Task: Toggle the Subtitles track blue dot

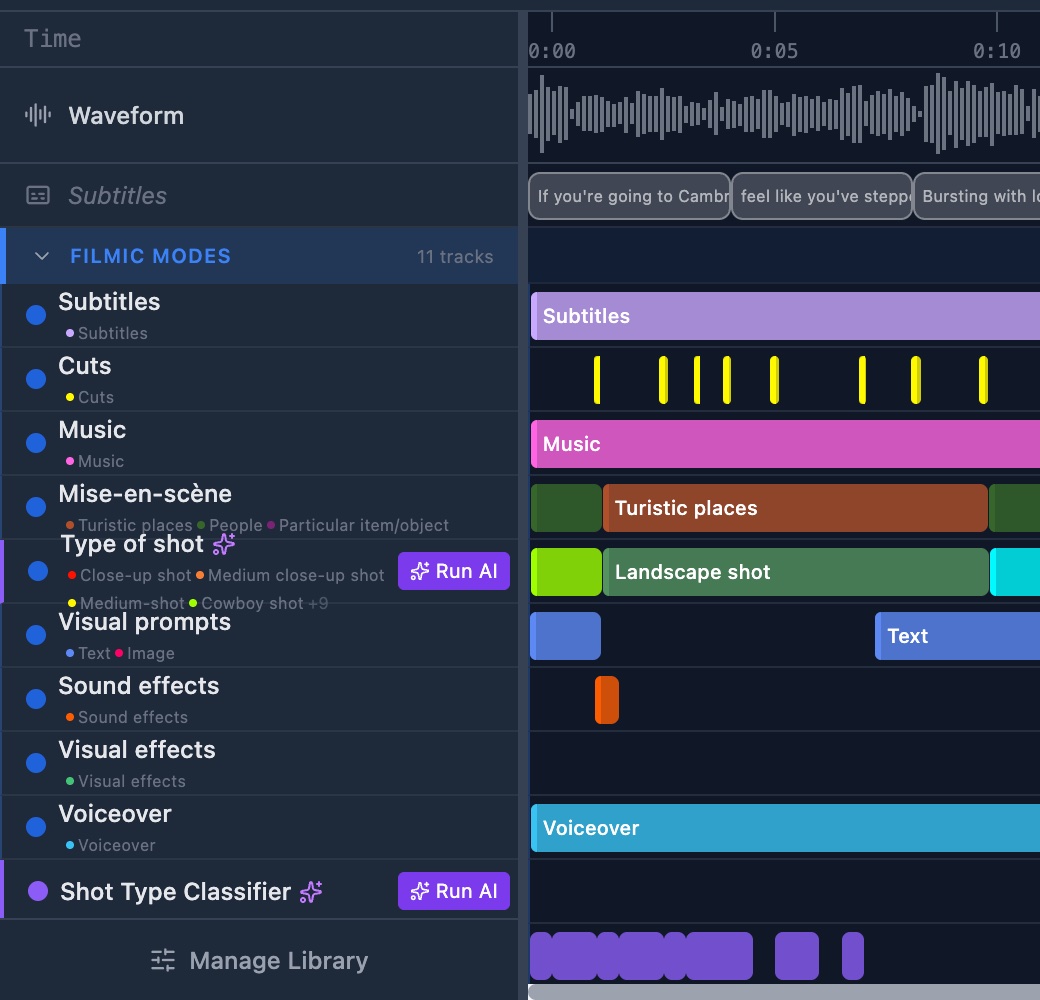Action: [36, 315]
